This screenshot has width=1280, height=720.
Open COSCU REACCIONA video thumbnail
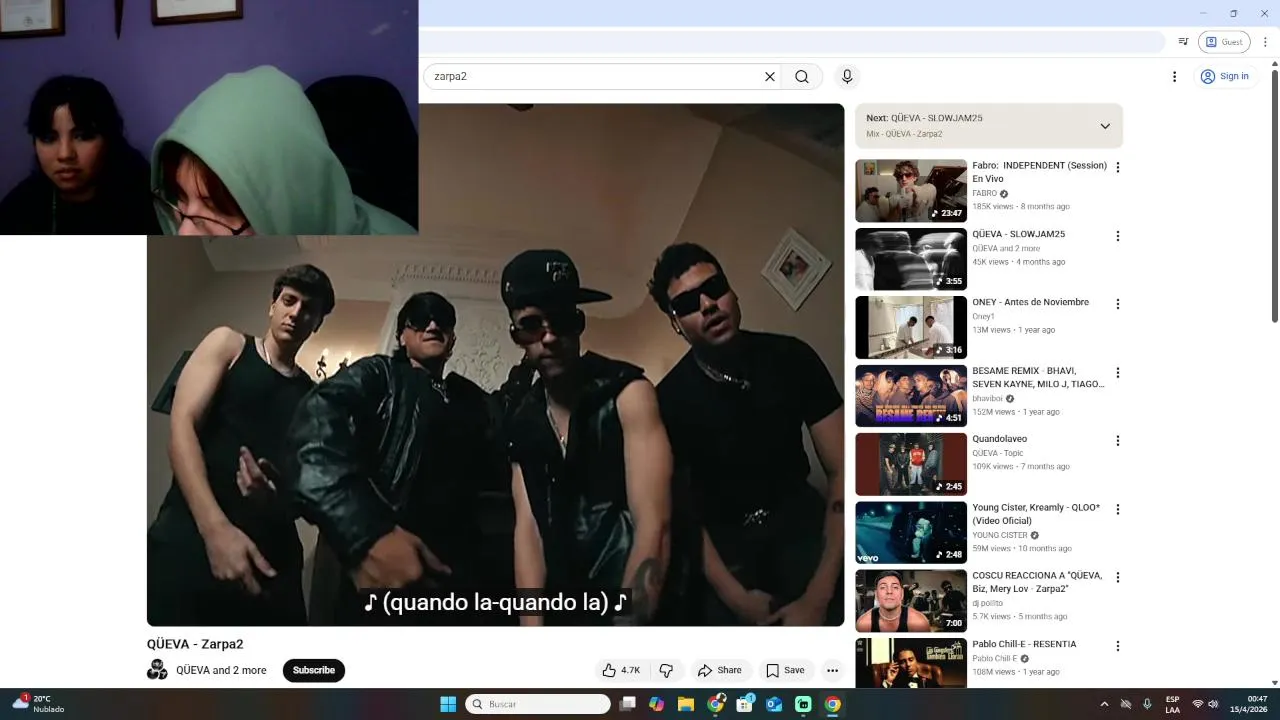click(x=911, y=601)
